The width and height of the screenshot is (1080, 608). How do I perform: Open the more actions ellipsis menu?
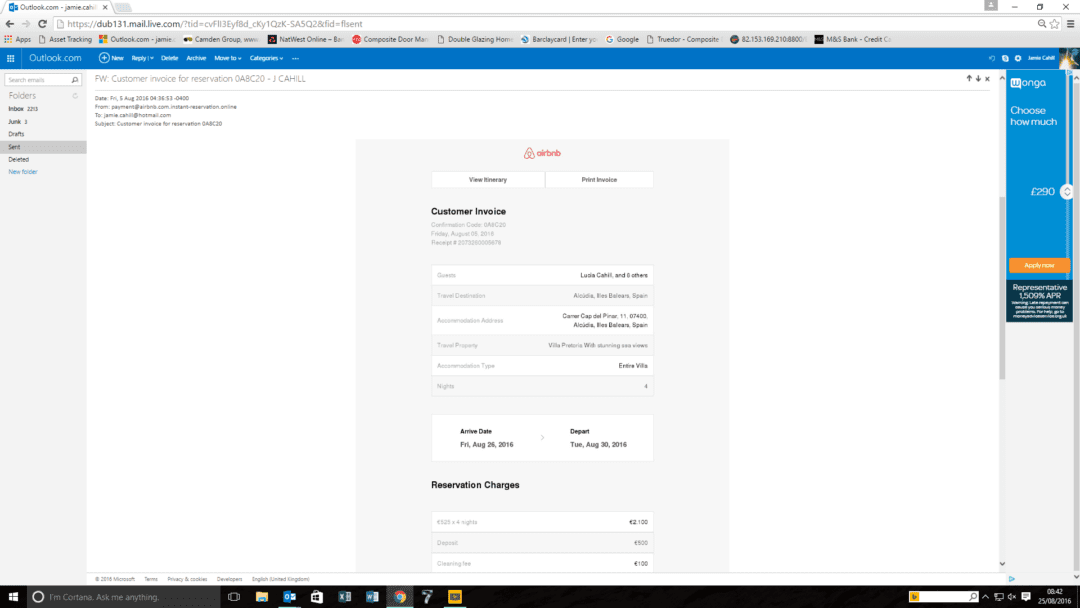click(295, 59)
